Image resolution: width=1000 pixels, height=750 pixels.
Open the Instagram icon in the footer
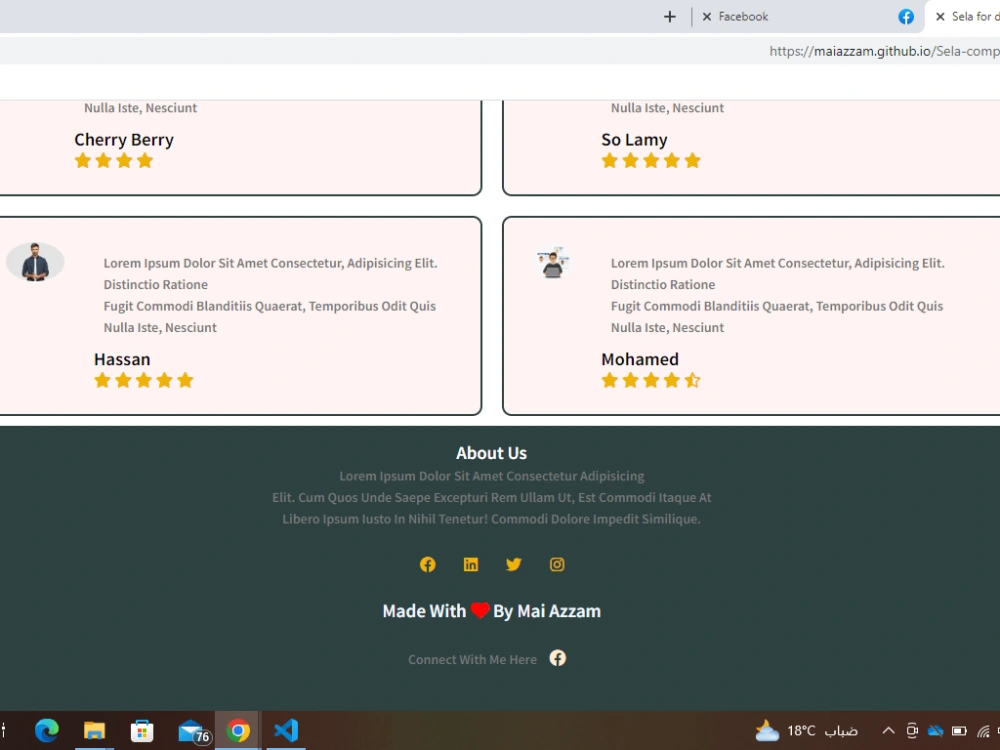(557, 564)
